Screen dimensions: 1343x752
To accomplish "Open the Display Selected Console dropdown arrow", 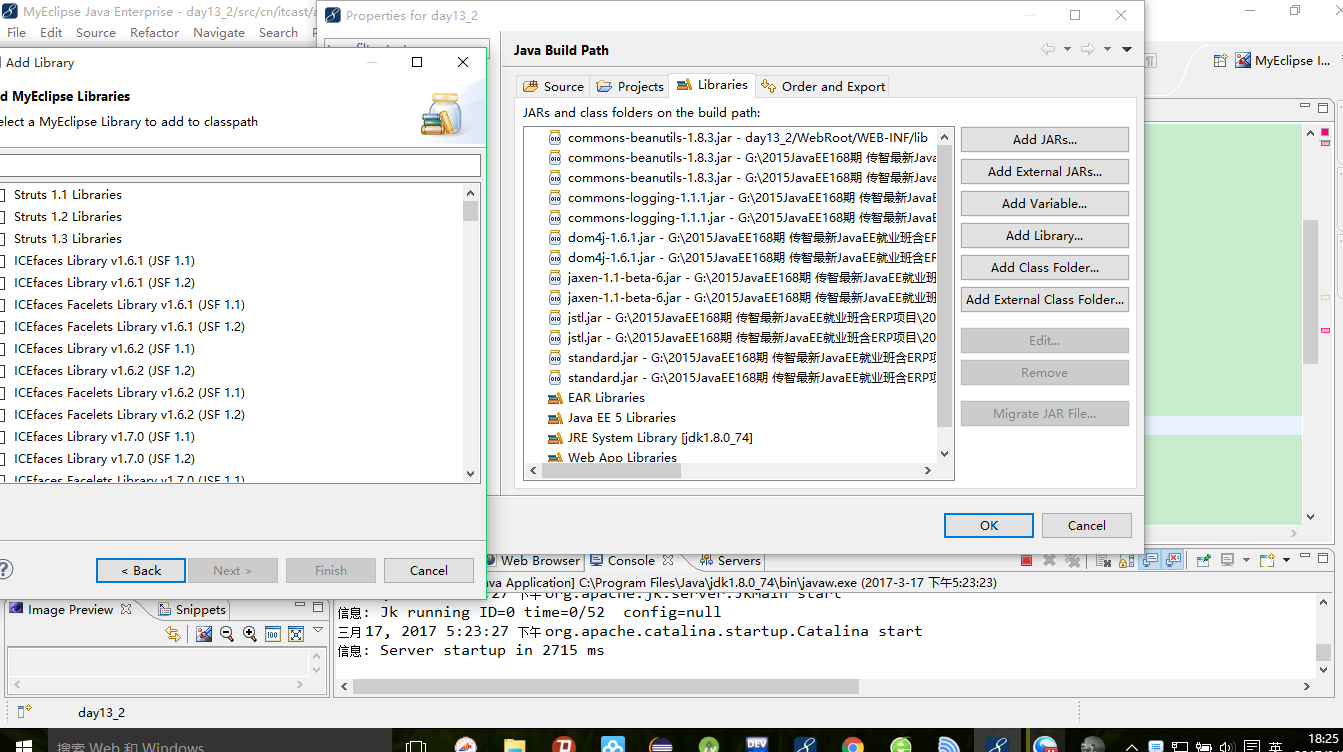I will coord(1246,560).
